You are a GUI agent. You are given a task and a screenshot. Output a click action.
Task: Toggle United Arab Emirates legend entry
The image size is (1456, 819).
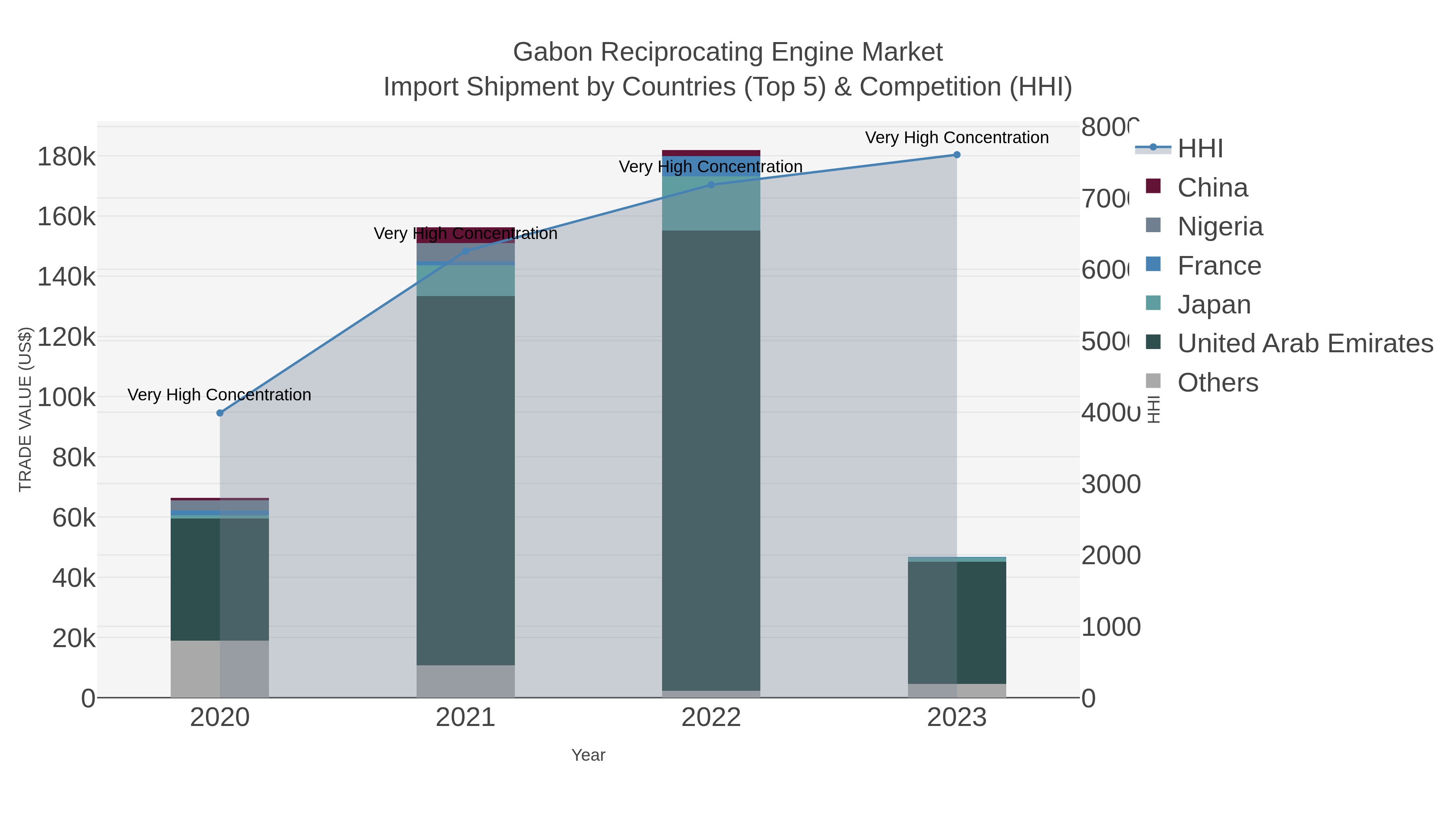pos(1289,344)
